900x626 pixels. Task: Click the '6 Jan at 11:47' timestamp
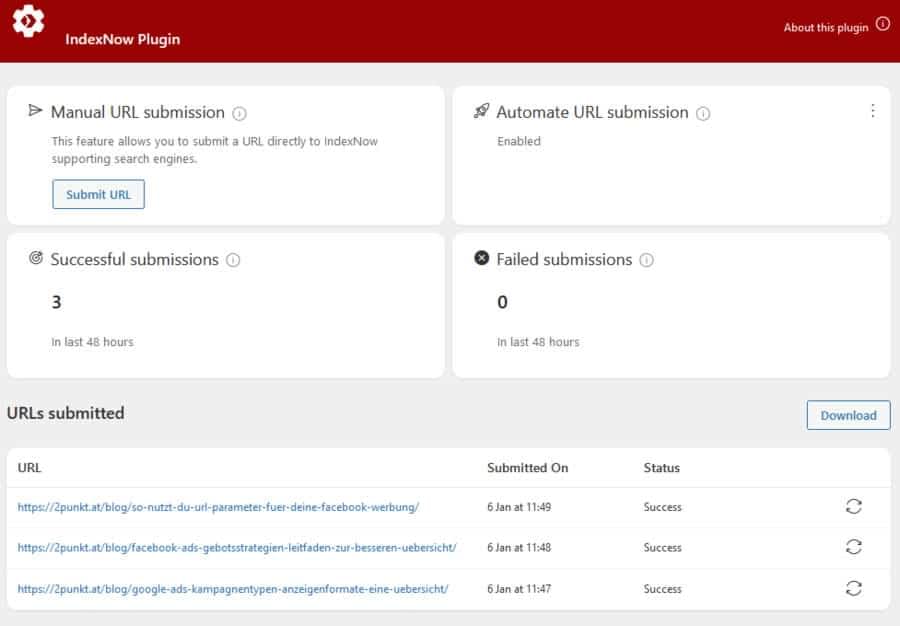519,589
